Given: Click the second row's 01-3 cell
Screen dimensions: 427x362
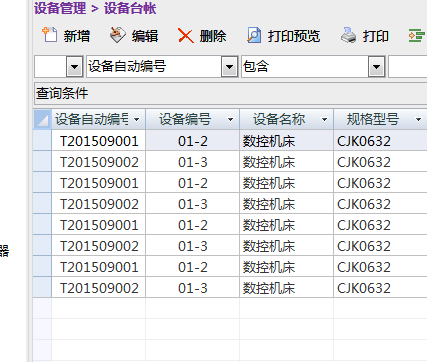Looking at the screenshot, I should pyautogui.click(x=193, y=162).
